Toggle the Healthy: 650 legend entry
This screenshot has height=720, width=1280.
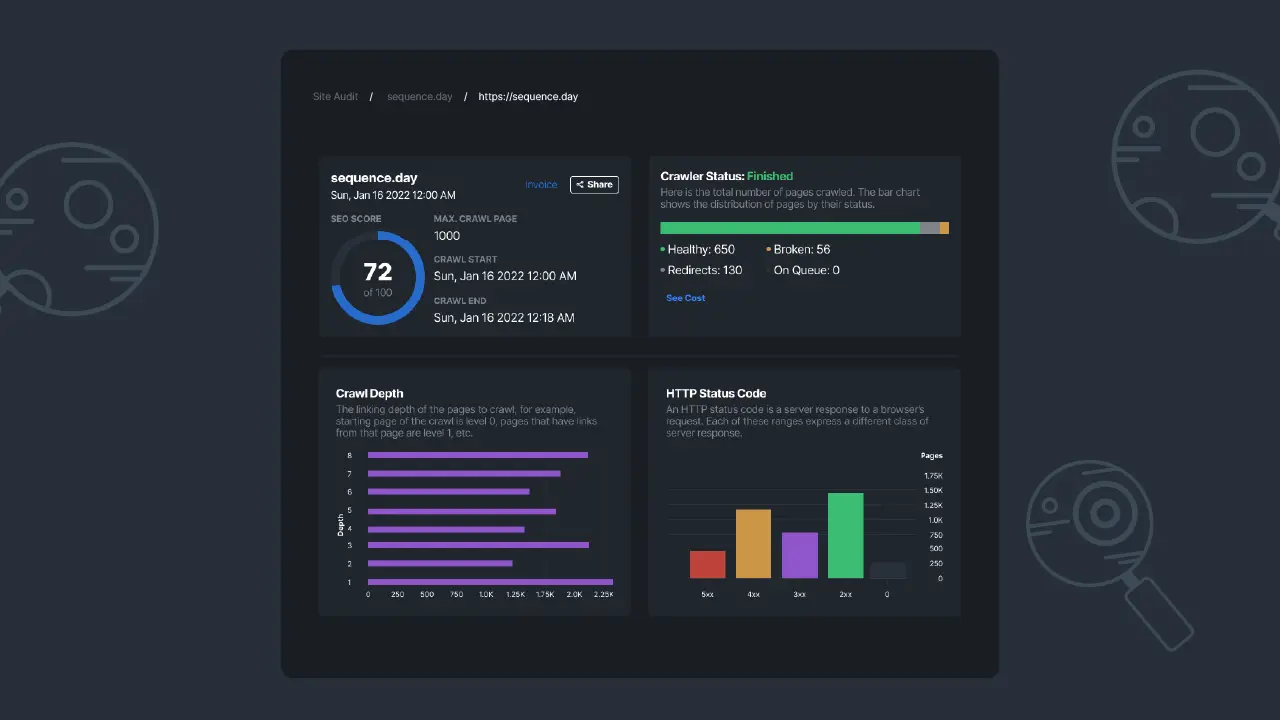[x=700, y=249]
